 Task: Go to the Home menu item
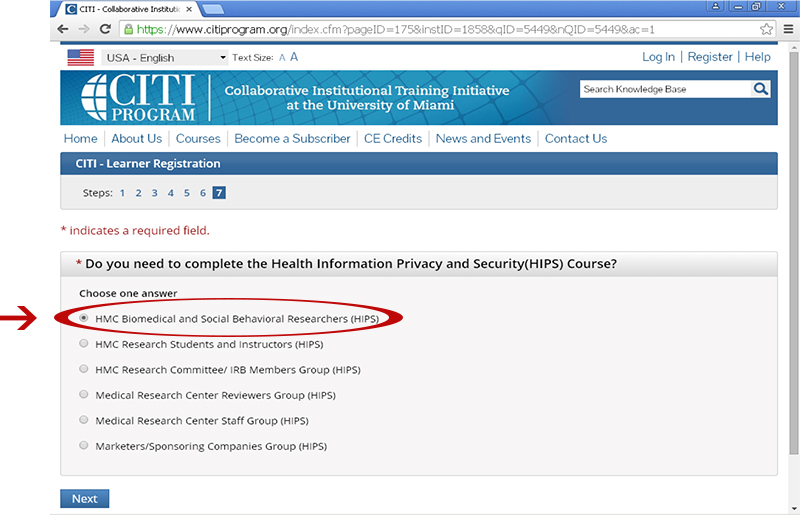point(81,138)
